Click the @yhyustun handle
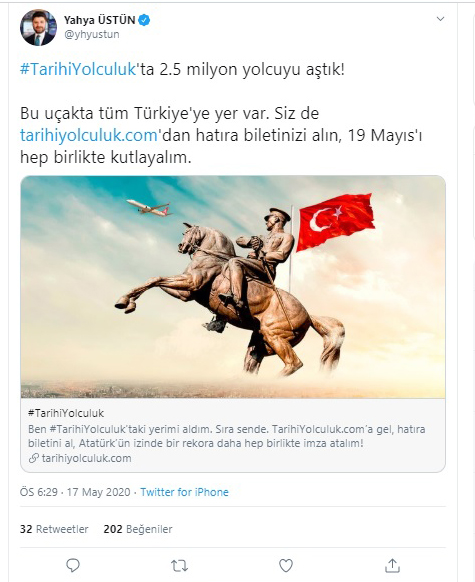 tap(92, 35)
